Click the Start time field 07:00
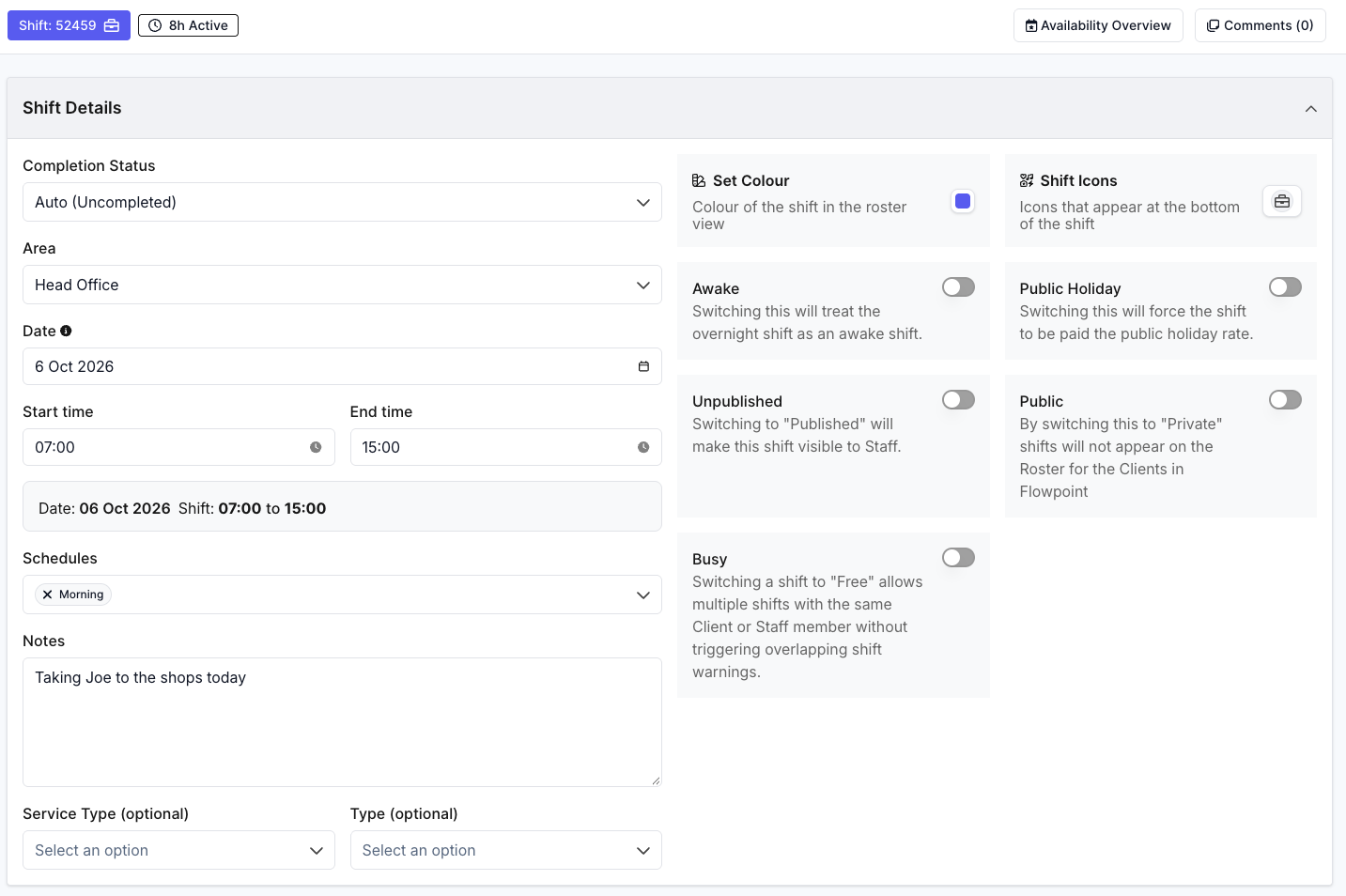The height and width of the screenshot is (896, 1346). (178, 447)
